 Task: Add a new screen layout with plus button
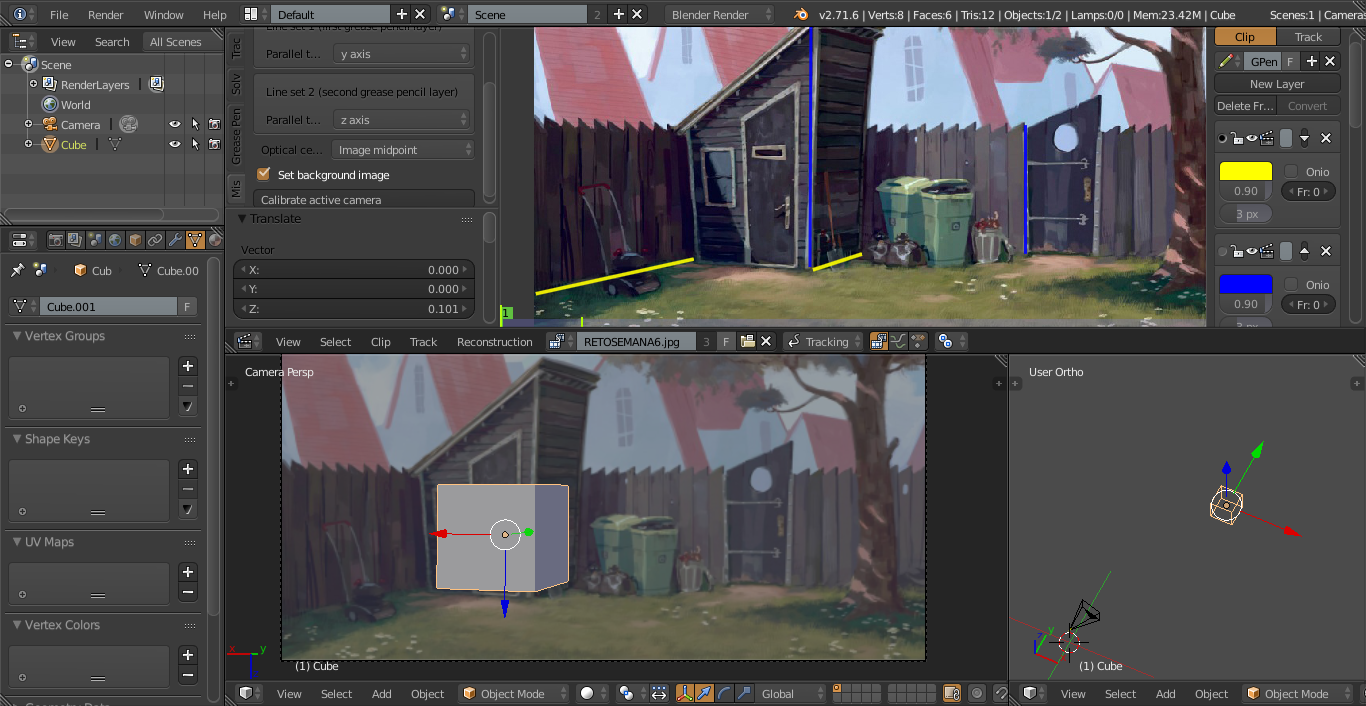click(x=402, y=15)
